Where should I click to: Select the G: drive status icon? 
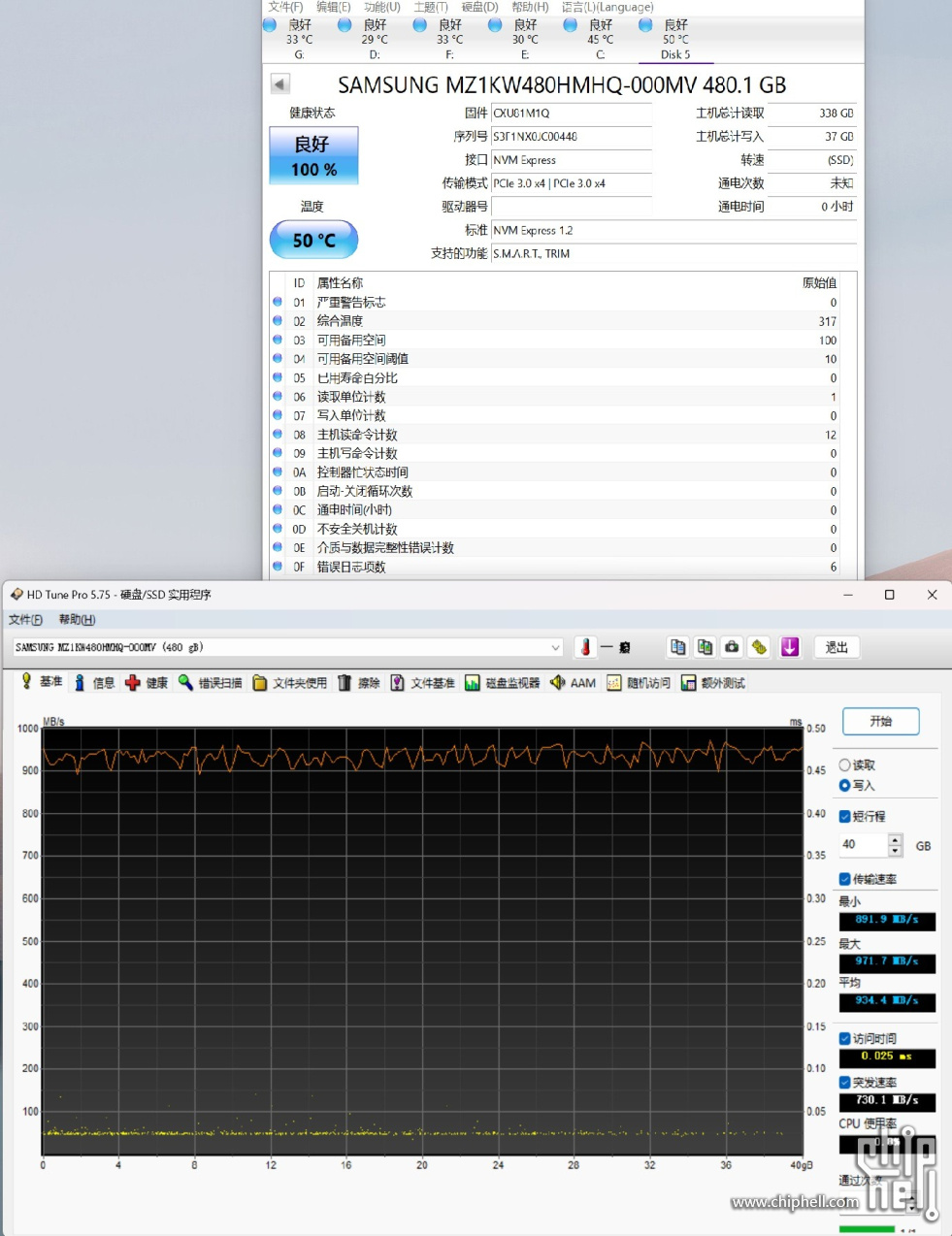tap(270, 25)
